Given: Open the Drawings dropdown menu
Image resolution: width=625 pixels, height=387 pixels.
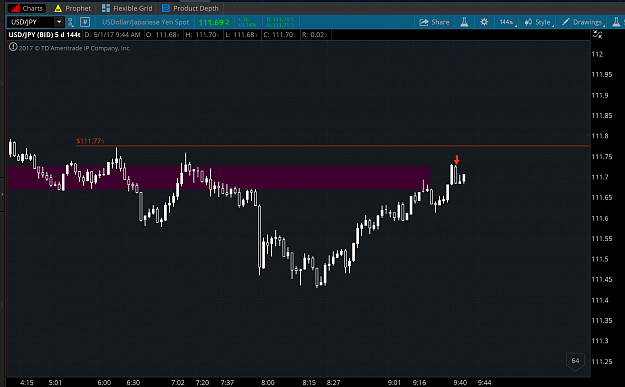Looking at the screenshot, I should point(583,22).
